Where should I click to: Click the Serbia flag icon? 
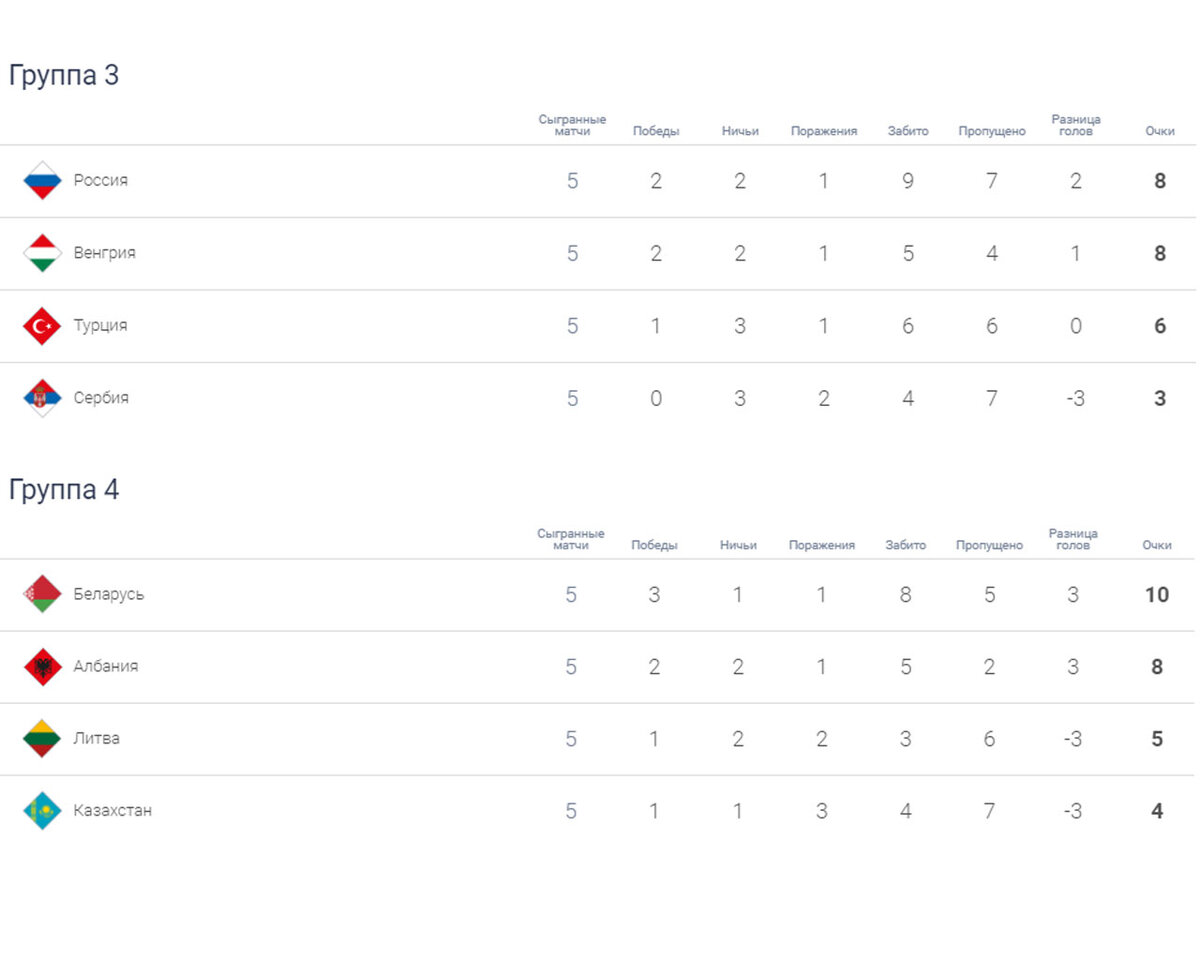coord(42,398)
